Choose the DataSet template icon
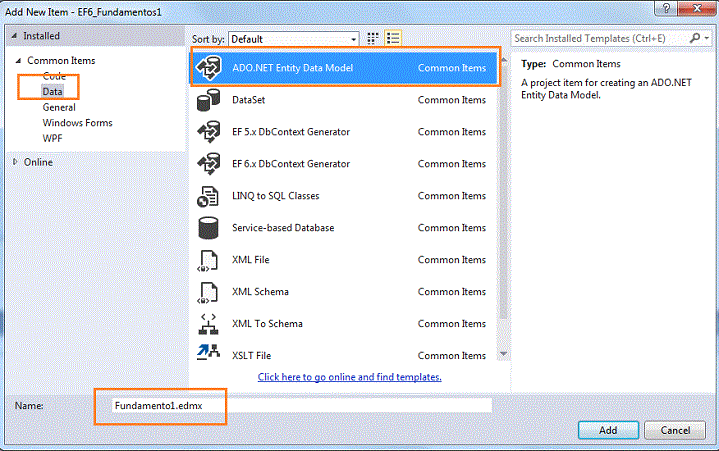This screenshot has height=451, width=719. [x=209, y=100]
